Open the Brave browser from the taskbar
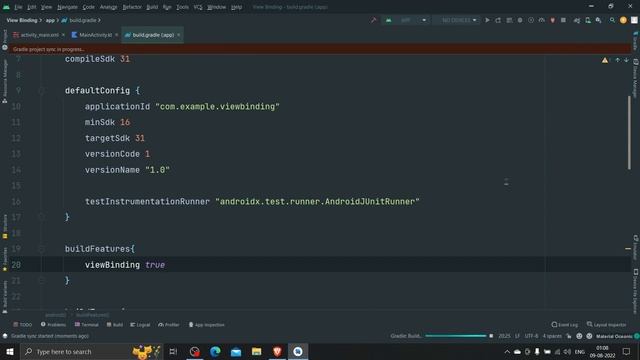Image resolution: width=640 pixels, height=360 pixels. [x=277, y=351]
